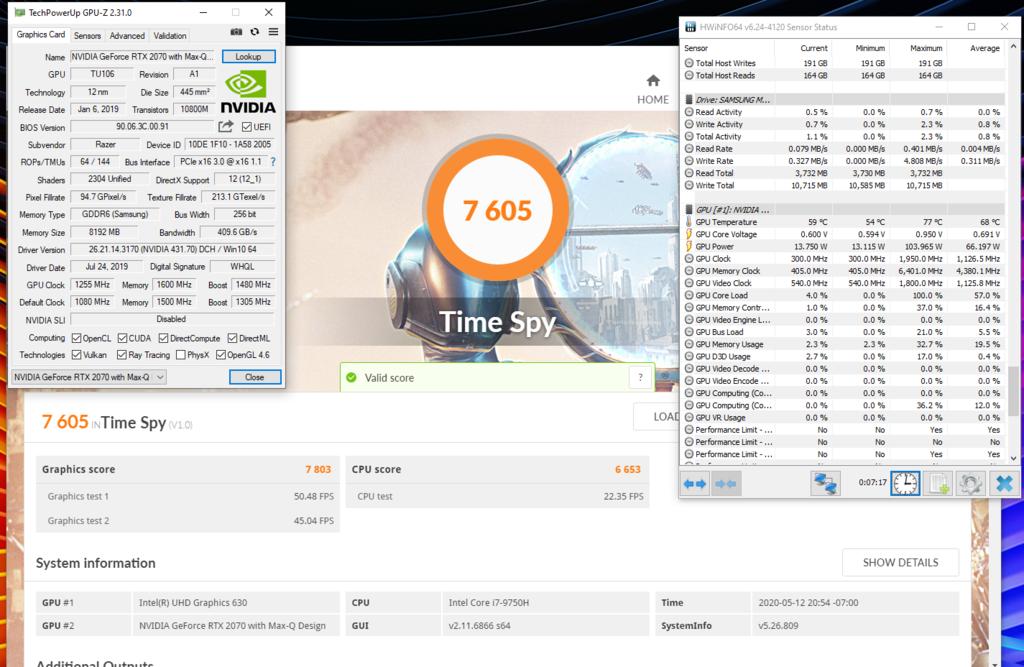Image resolution: width=1024 pixels, height=667 pixels.
Task: Toggle the CUDA checkbox
Action: tap(122, 338)
